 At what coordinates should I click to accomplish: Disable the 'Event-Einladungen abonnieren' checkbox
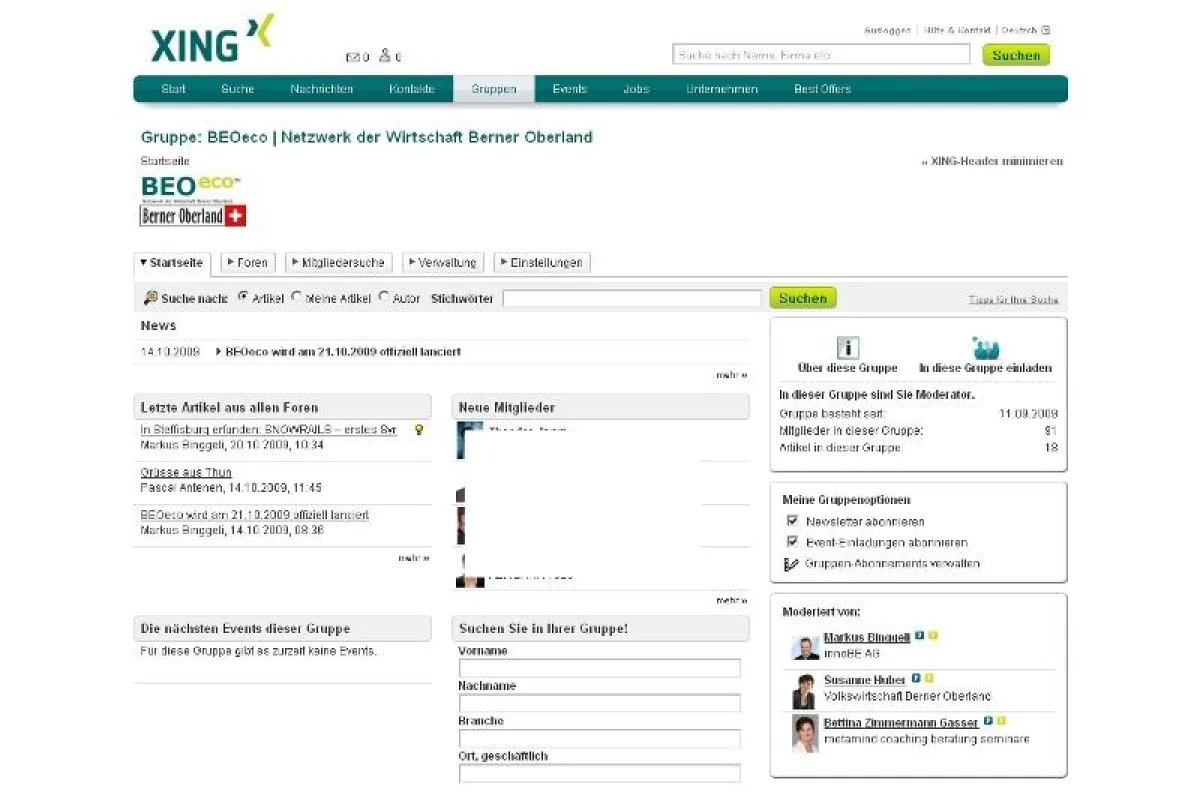(792, 542)
